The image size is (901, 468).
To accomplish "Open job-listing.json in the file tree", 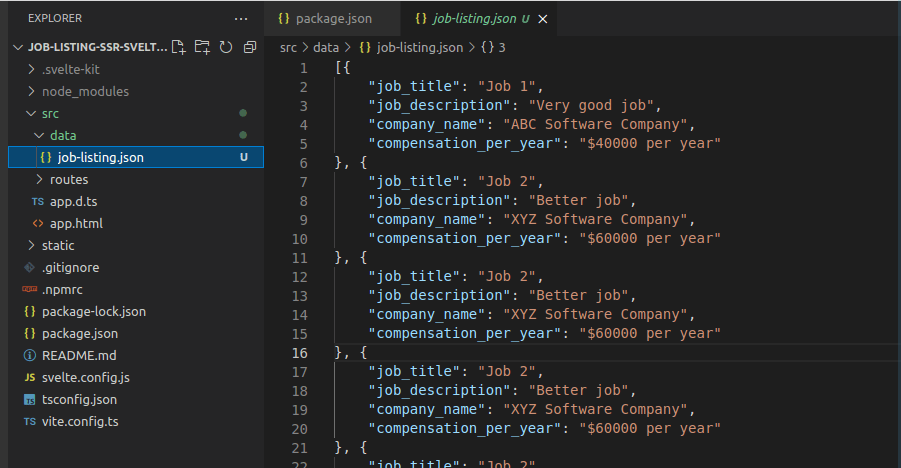I will click(x=136, y=157).
